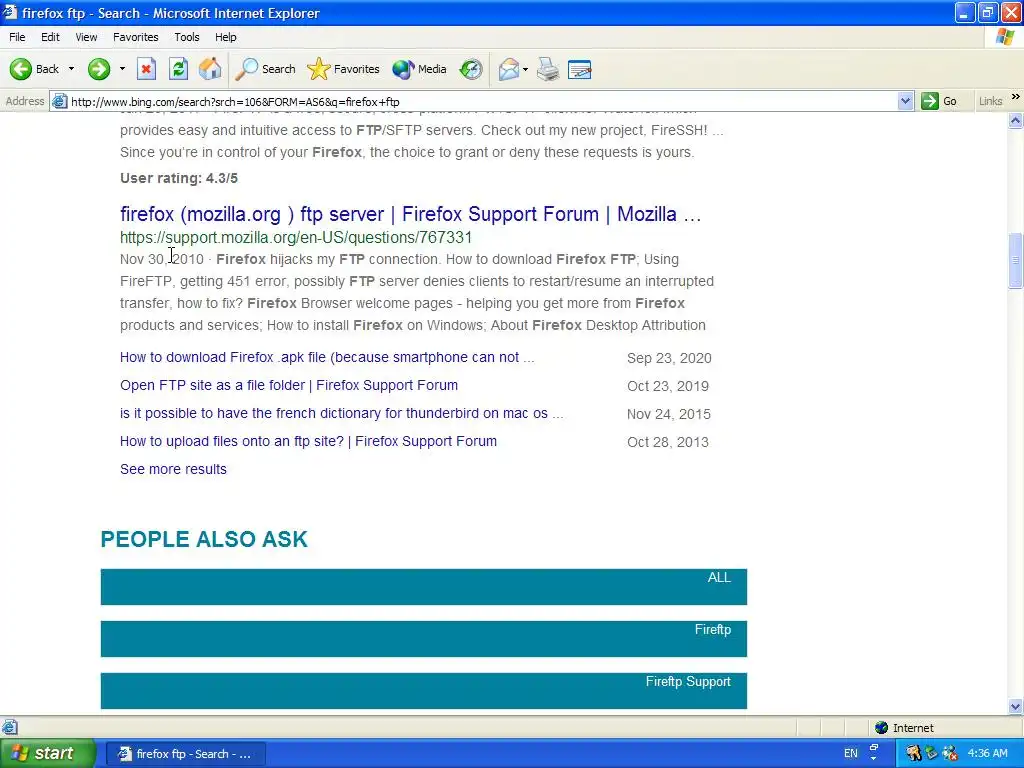Image resolution: width=1024 pixels, height=768 pixels.
Task: Click the first system tray icon
Action: click(914, 753)
